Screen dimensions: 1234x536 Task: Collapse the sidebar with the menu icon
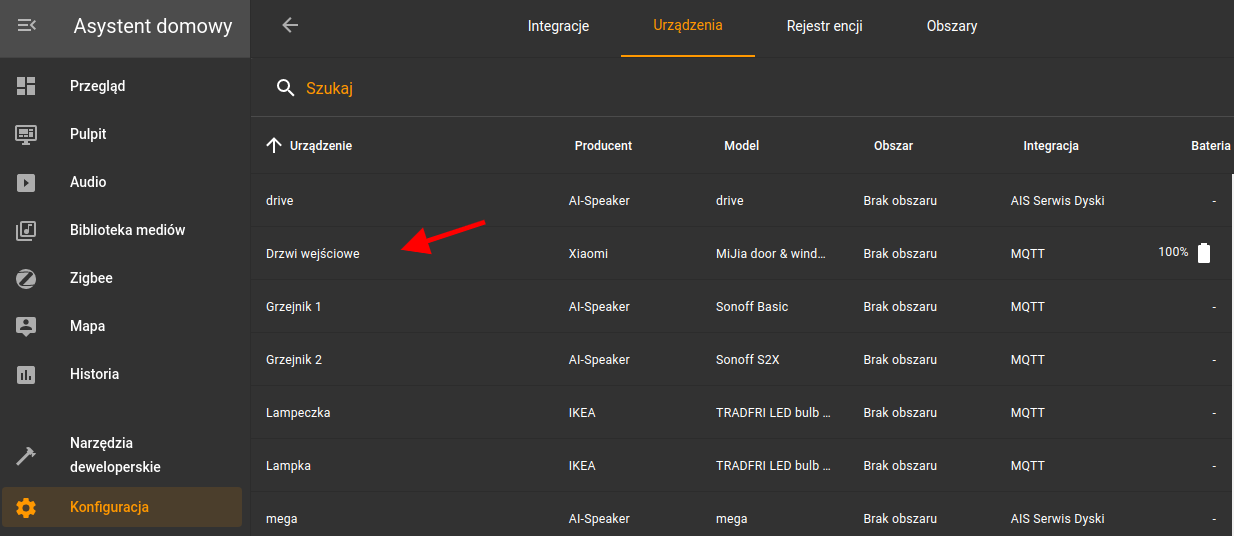tap(27, 26)
